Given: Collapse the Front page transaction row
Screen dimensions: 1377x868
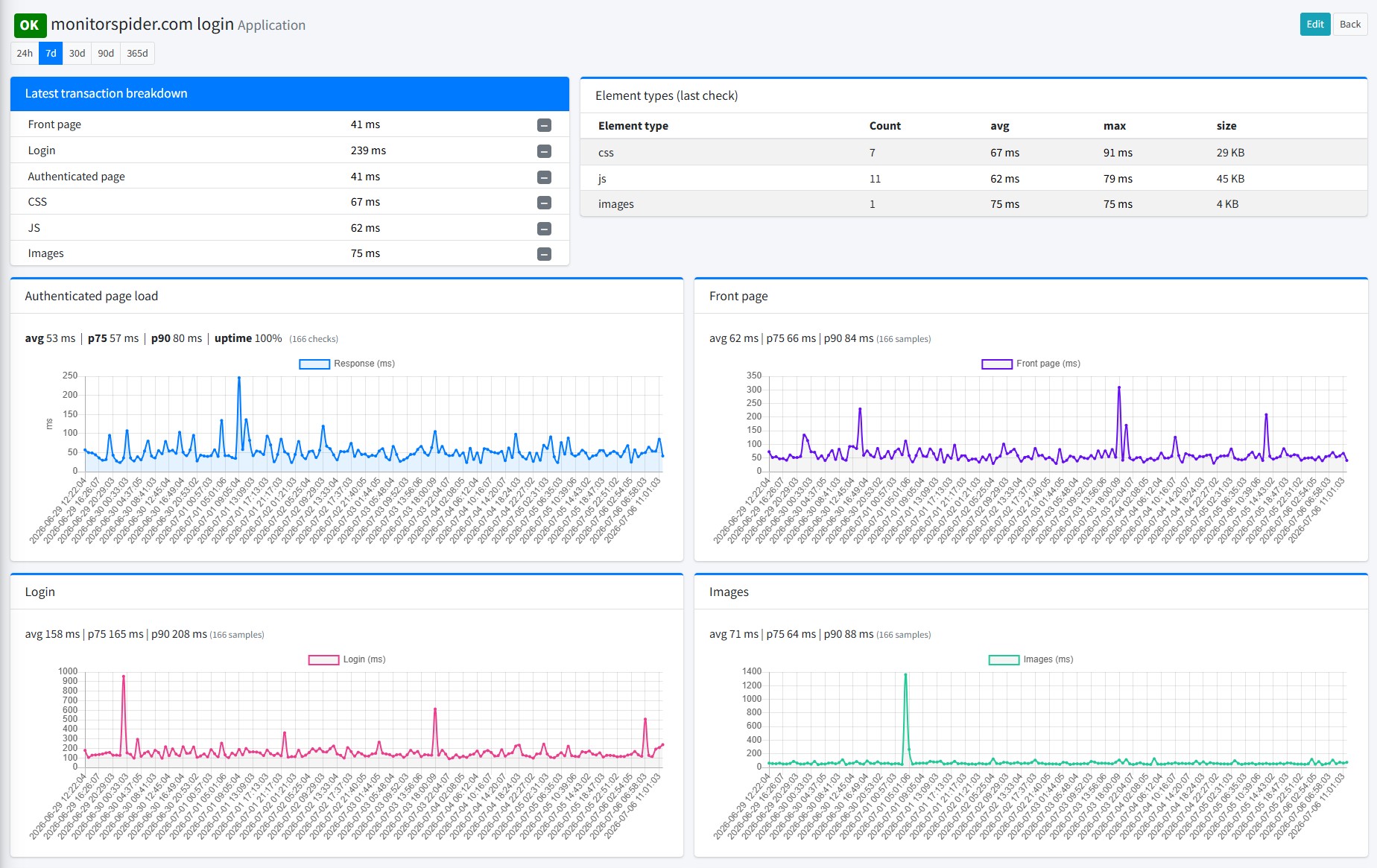Looking at the screenshot, I should [x=544, y=125].
